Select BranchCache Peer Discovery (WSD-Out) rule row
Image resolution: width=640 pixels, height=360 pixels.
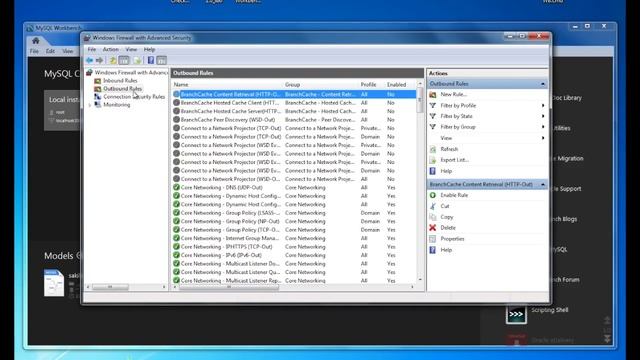click(x=294, y=120)
